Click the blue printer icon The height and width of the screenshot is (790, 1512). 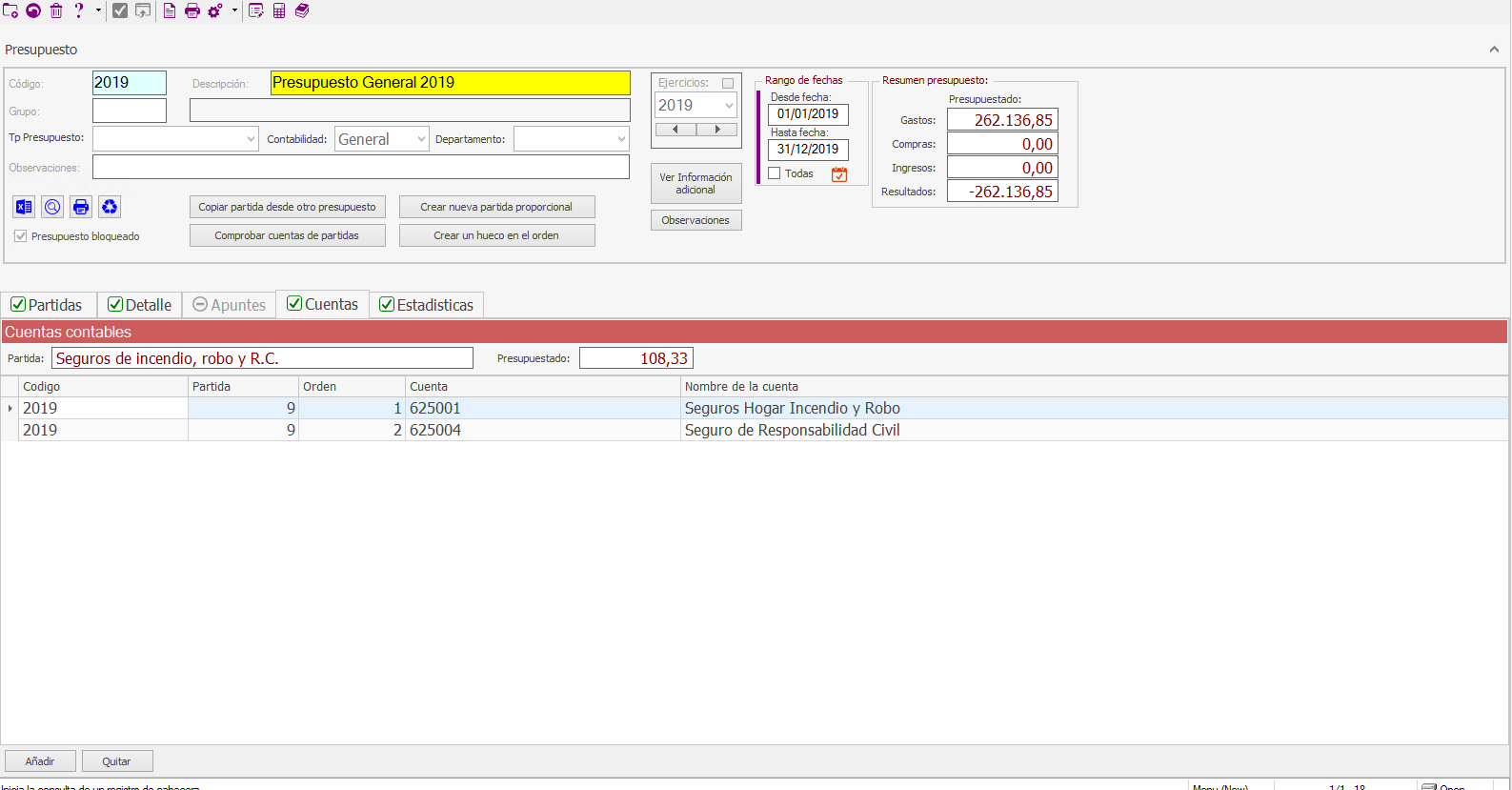click(81, 207)
